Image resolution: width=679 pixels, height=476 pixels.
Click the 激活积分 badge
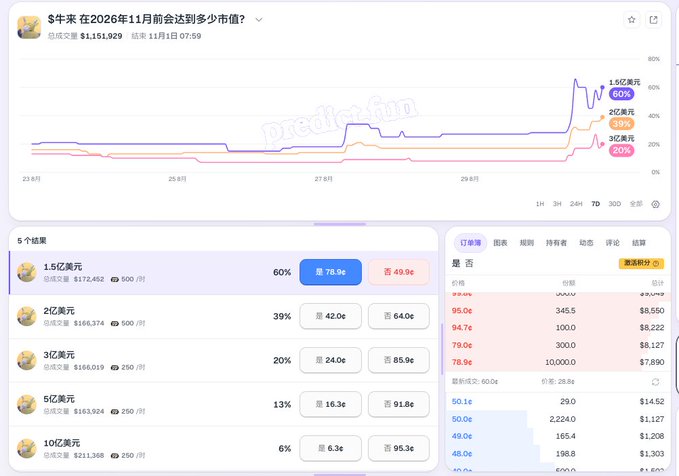point(641,263)
